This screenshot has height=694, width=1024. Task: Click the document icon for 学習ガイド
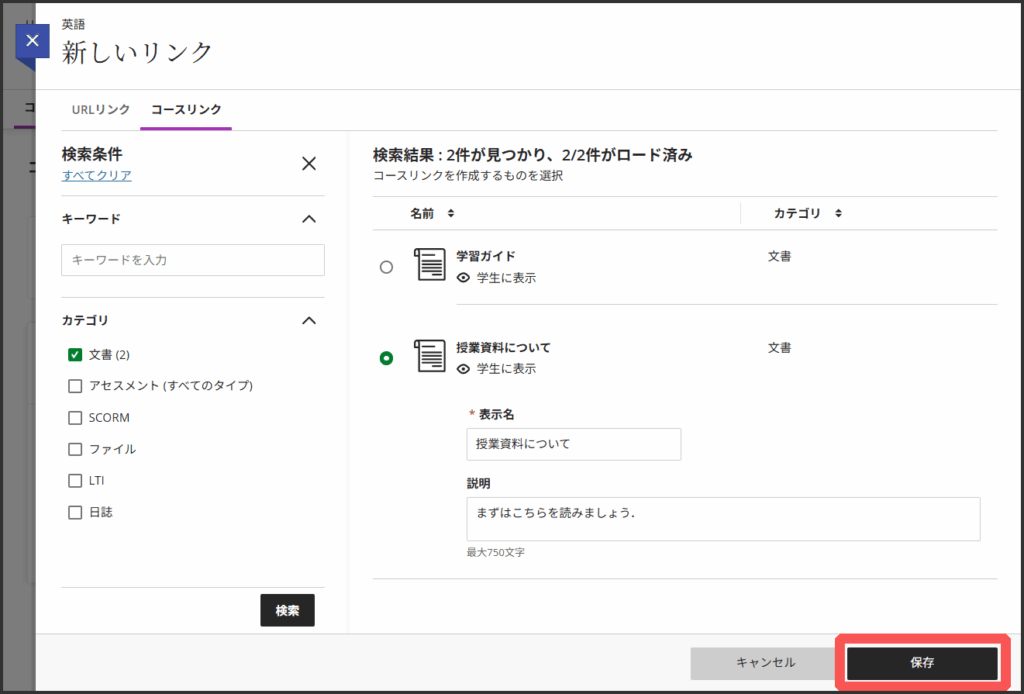[430, 265]
